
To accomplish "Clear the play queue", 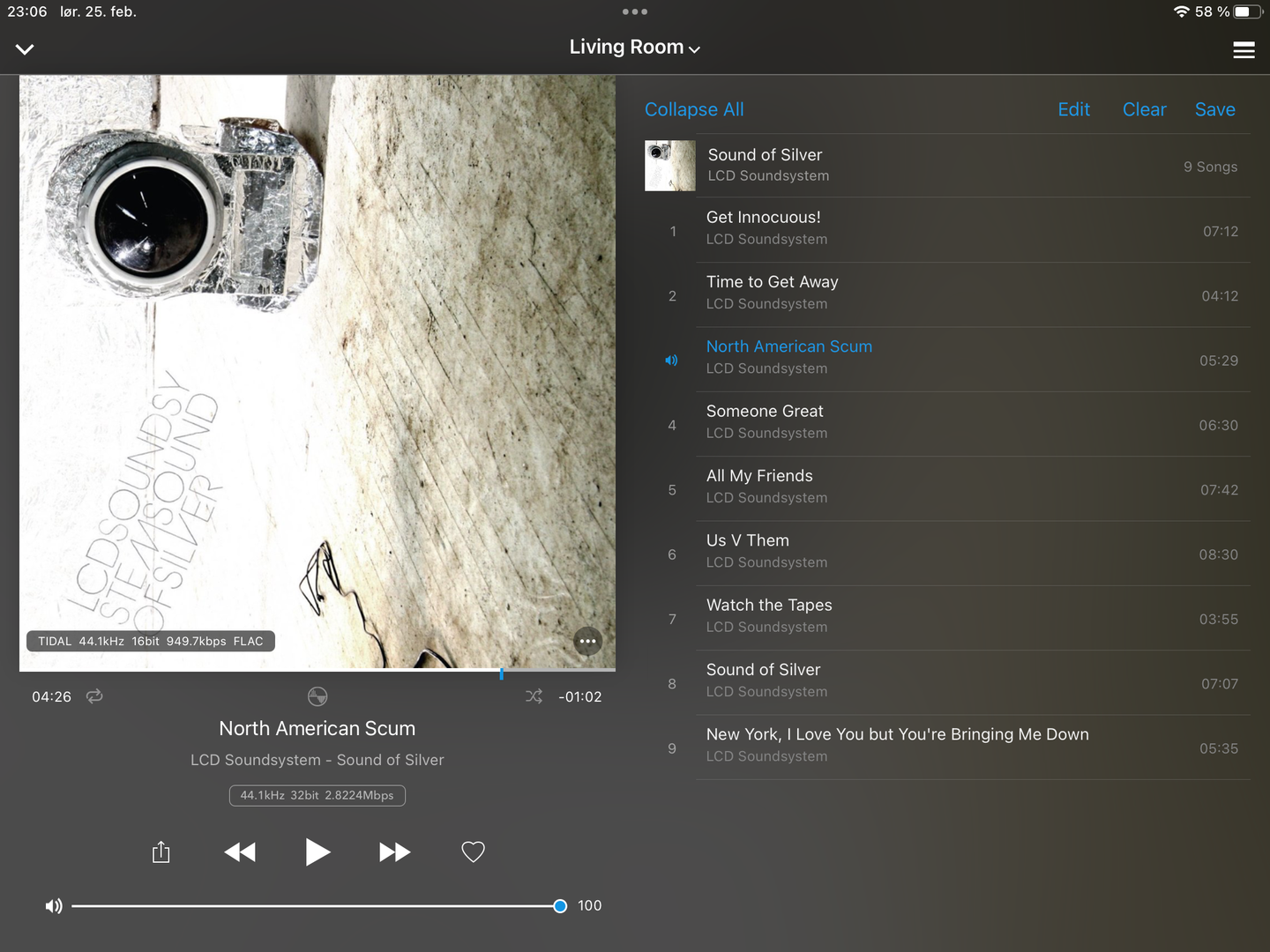I will (x=1144, y=109).
